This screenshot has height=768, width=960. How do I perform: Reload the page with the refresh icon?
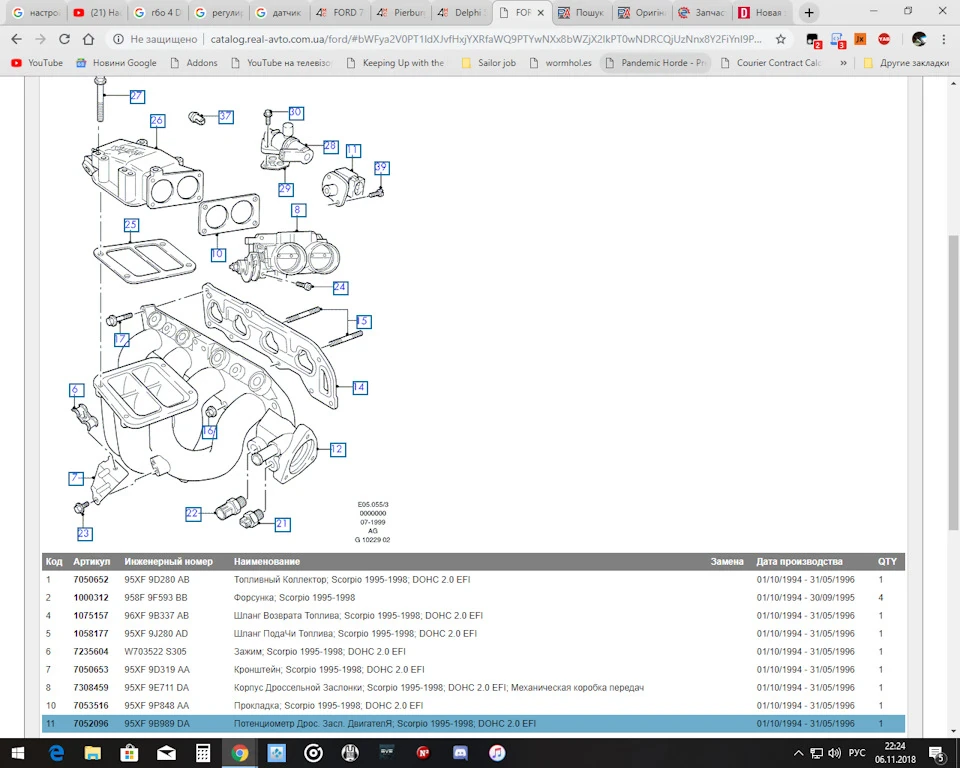[64, 39]
